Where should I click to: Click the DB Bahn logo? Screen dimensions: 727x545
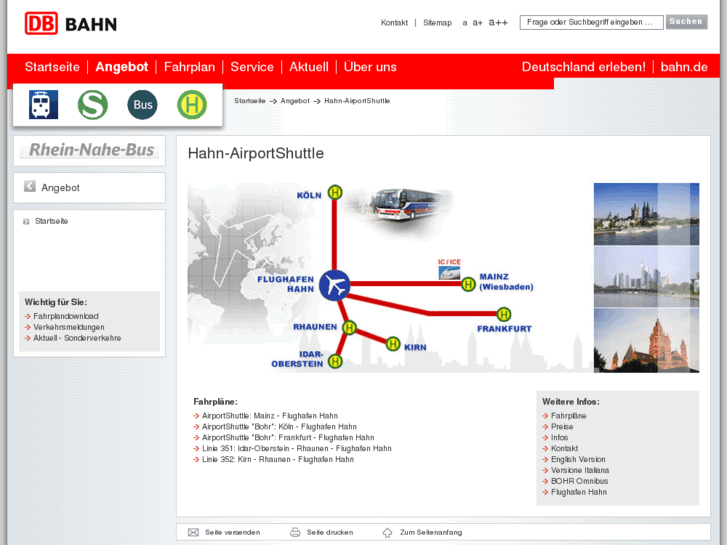point(70,24)
